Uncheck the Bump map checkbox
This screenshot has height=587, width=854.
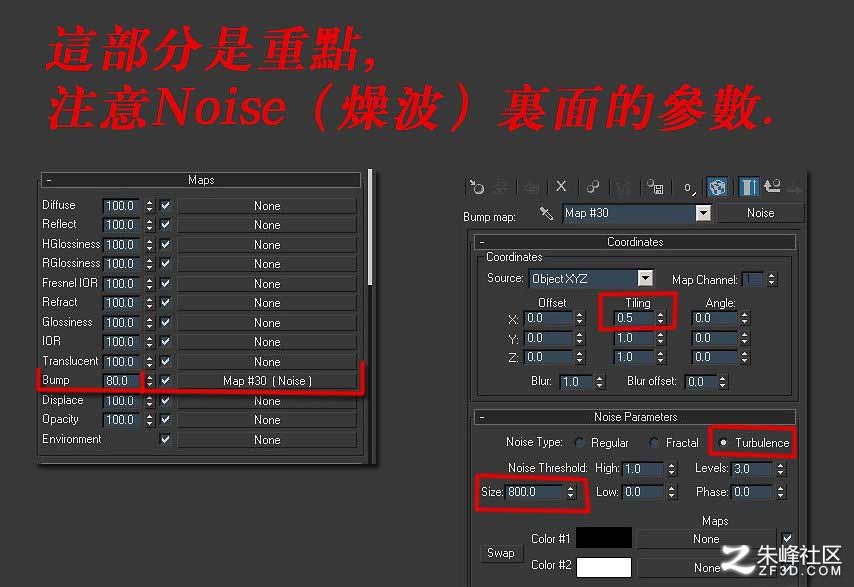(166, 381)
